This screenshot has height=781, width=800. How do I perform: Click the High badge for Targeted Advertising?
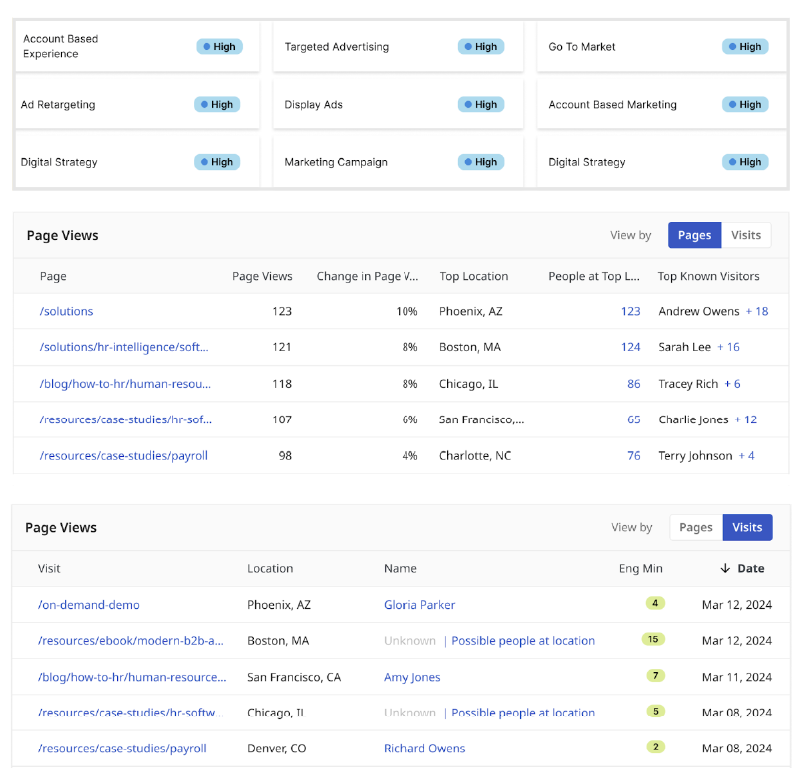click(x=481, y=47)
